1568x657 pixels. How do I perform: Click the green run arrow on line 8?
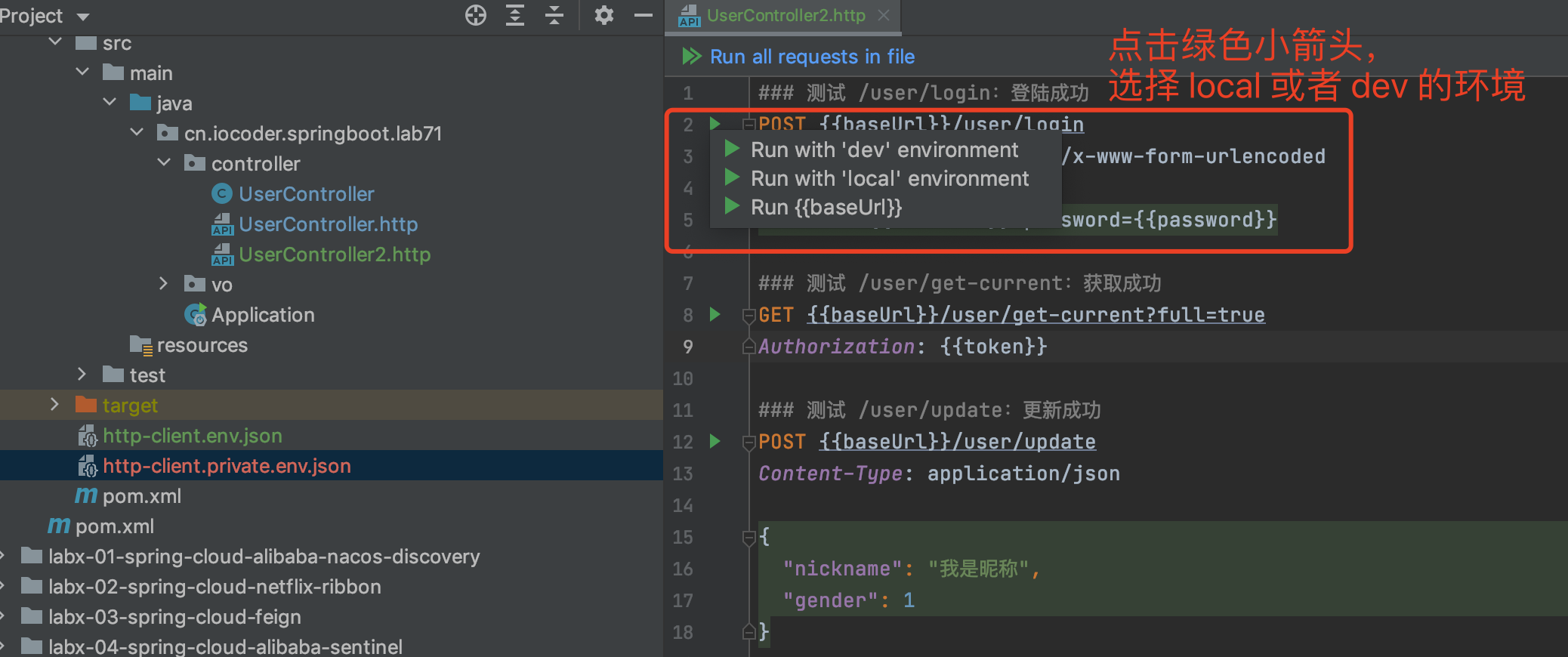(715, 314)
